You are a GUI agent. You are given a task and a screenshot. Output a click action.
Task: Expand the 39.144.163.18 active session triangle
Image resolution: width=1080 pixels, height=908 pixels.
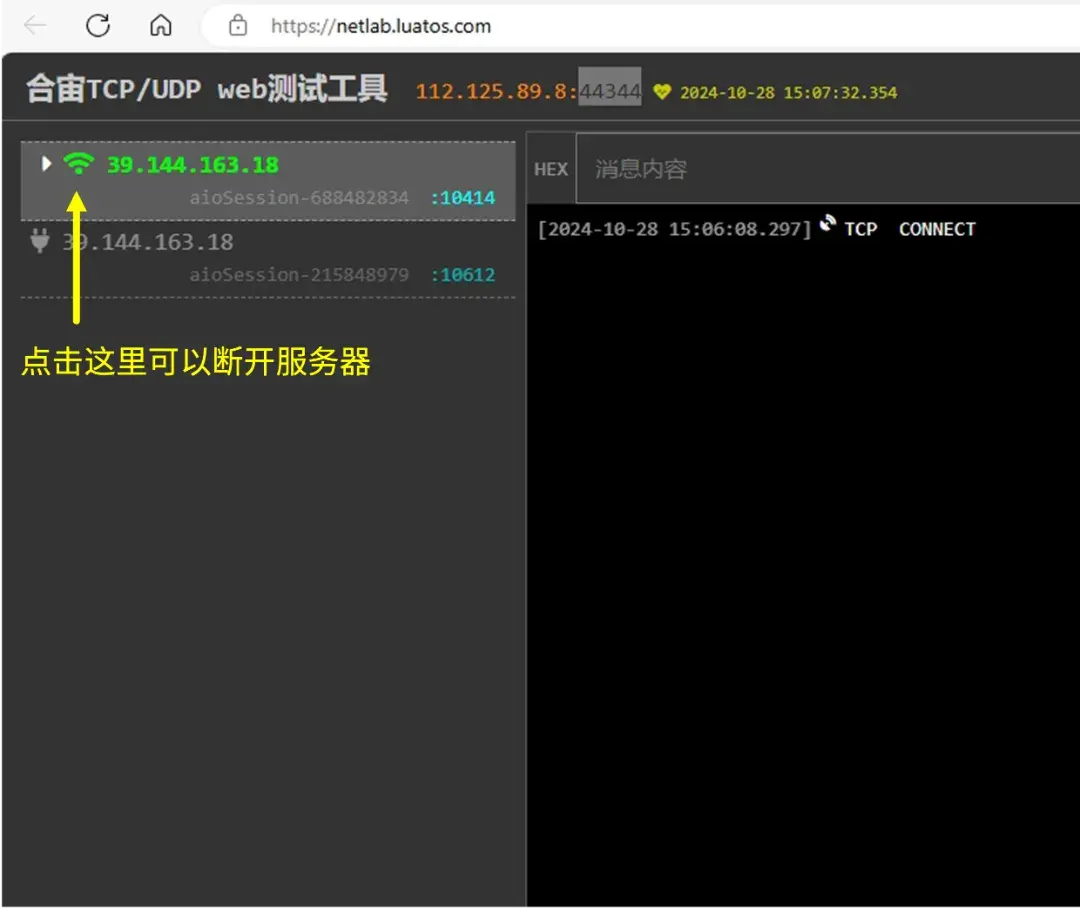click(x=46, y=164)
